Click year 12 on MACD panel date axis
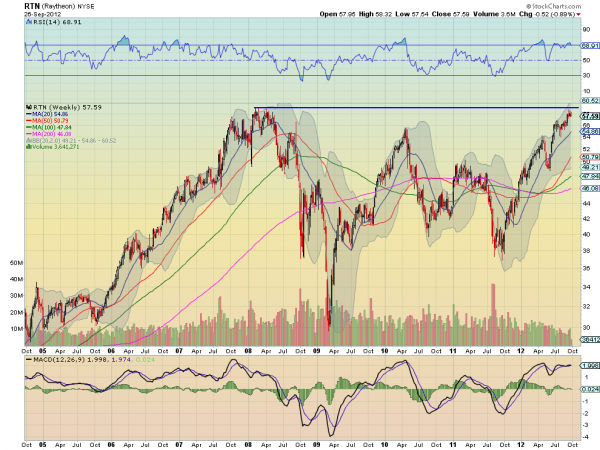The image size is (600, 450). click(x=520, y=445)
